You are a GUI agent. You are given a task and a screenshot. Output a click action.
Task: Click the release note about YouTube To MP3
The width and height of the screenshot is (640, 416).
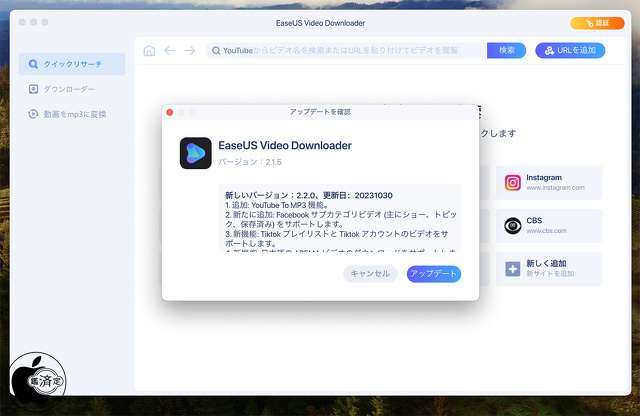click(277, 205)
